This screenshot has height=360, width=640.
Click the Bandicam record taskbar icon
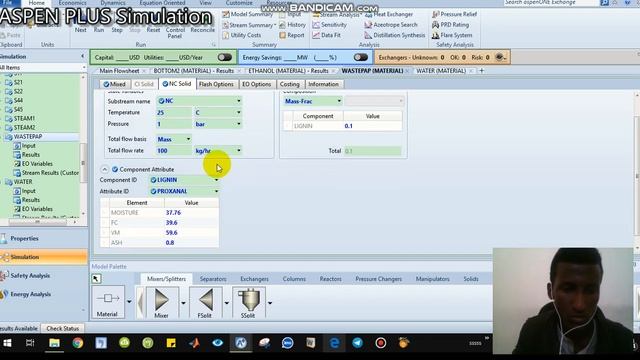[x=381, y=343]
